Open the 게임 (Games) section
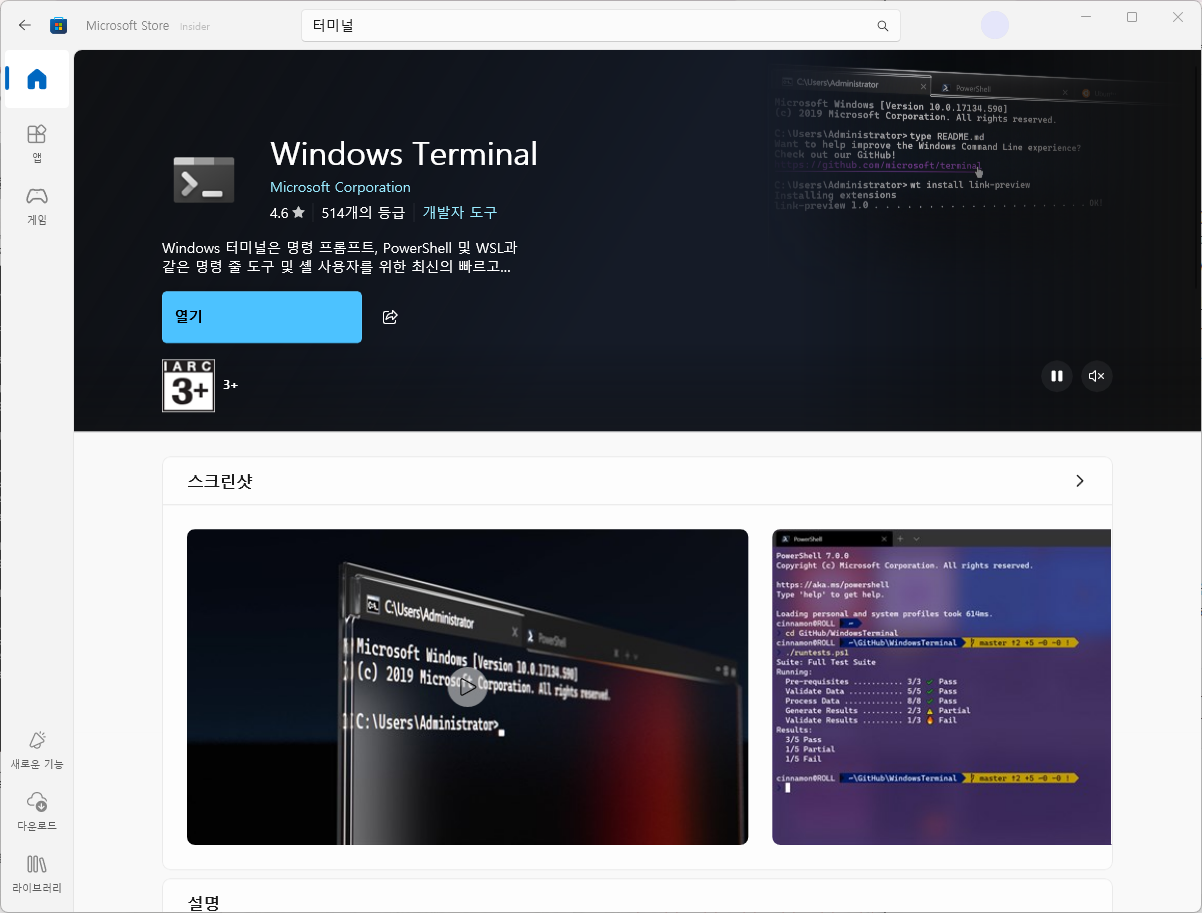This screenshot has height=913, width=1202. 37,205
